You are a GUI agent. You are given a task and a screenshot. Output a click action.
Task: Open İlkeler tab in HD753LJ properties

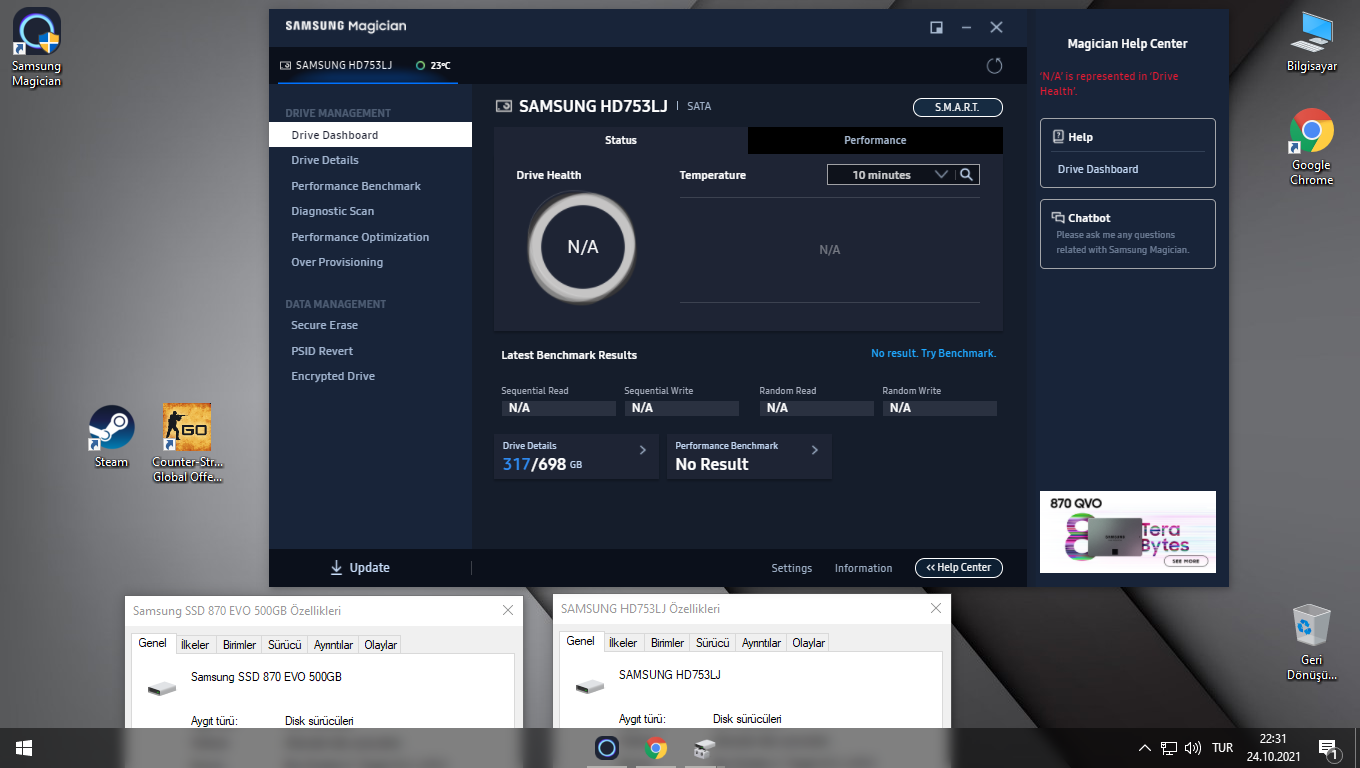[x=623, y=643]
